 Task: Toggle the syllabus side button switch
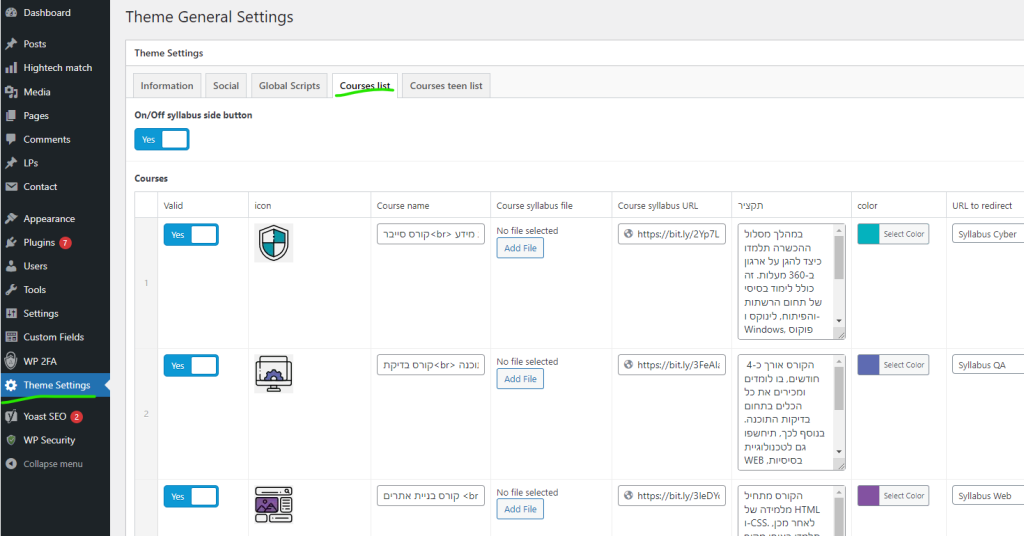pyautogui.click(x=161, y=140)
